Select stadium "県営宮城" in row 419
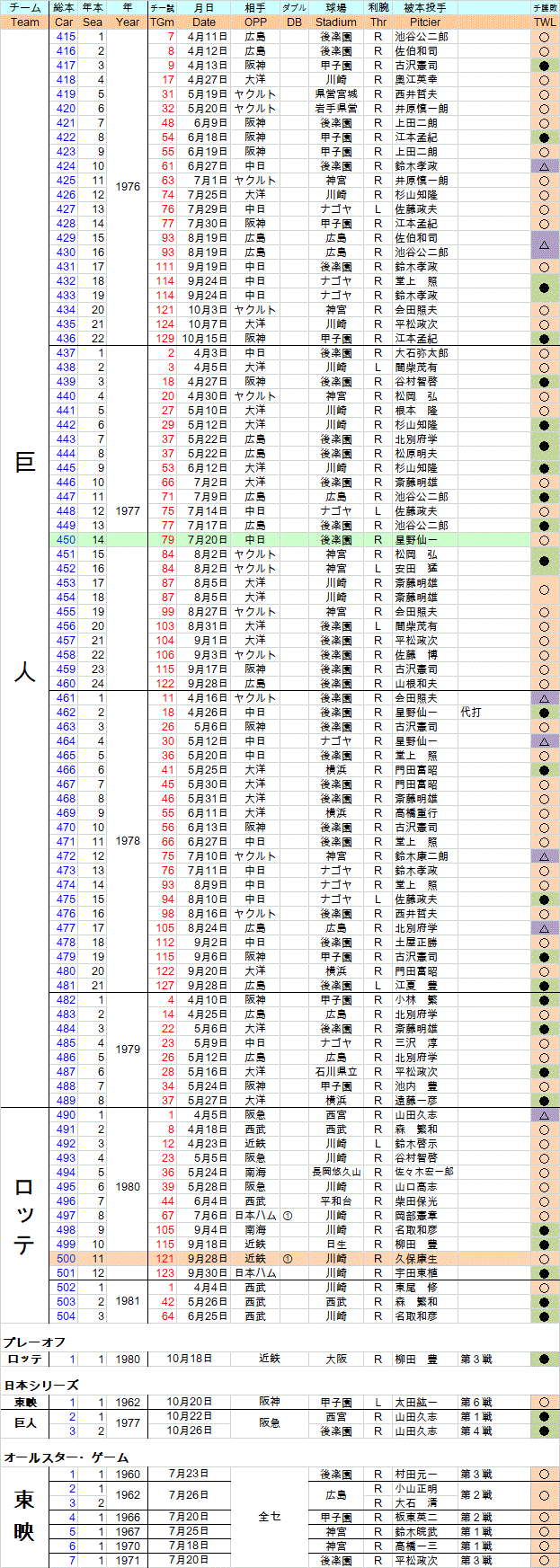The height and width of the screenshot is (1568, 560). click(336, 94)
